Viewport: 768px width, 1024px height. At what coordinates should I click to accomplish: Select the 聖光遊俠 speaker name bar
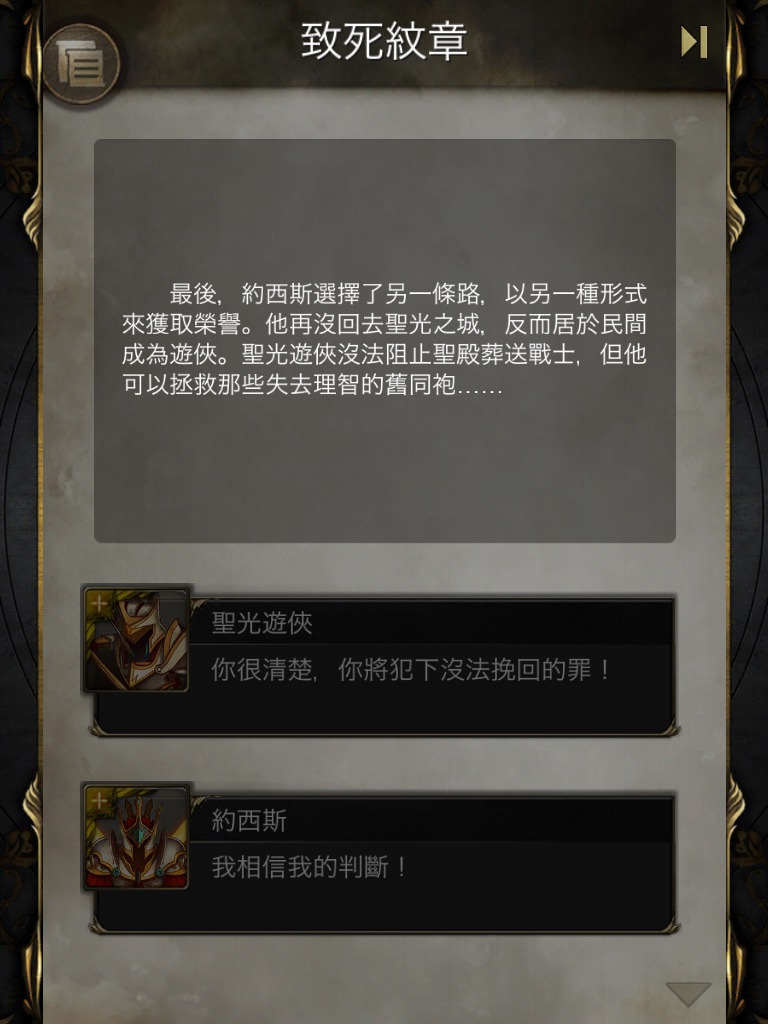tap(432, 622)
